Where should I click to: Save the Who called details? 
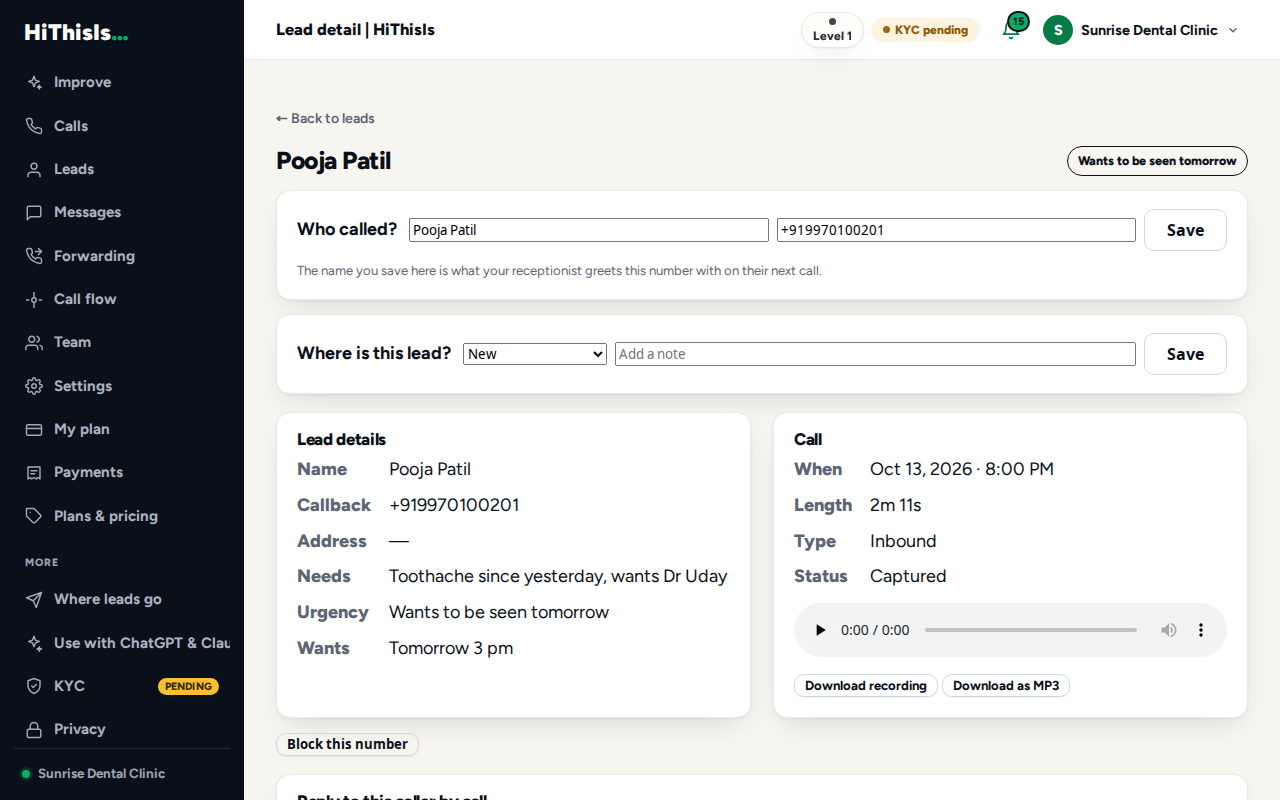click(x=1185, y=230)
